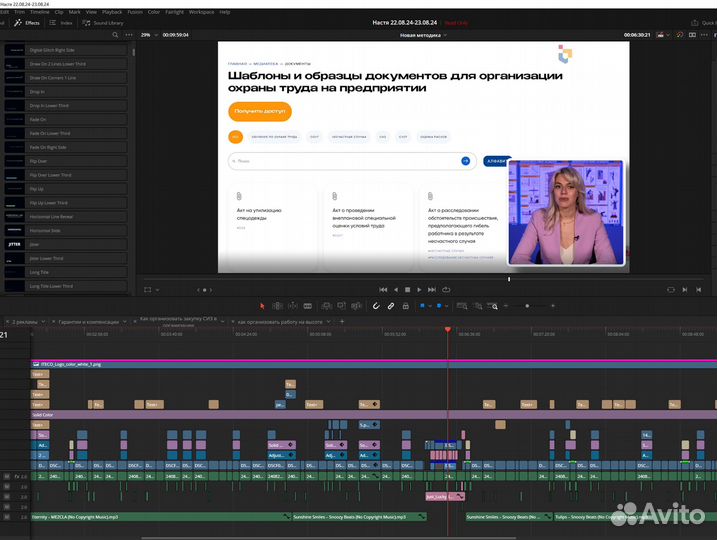Open the Effects panel

[28, 21]
